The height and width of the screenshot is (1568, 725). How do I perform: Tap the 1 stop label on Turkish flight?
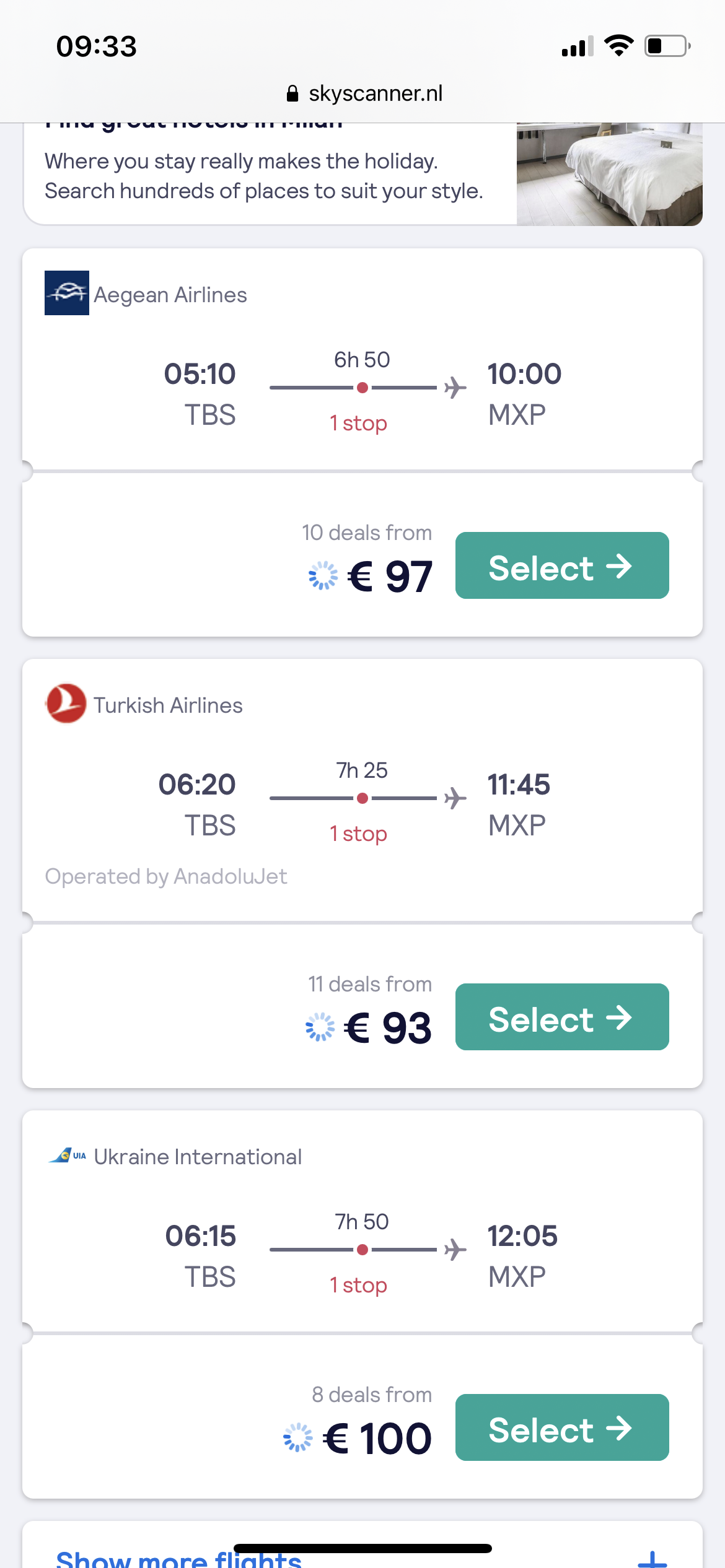tap(359, 834)
